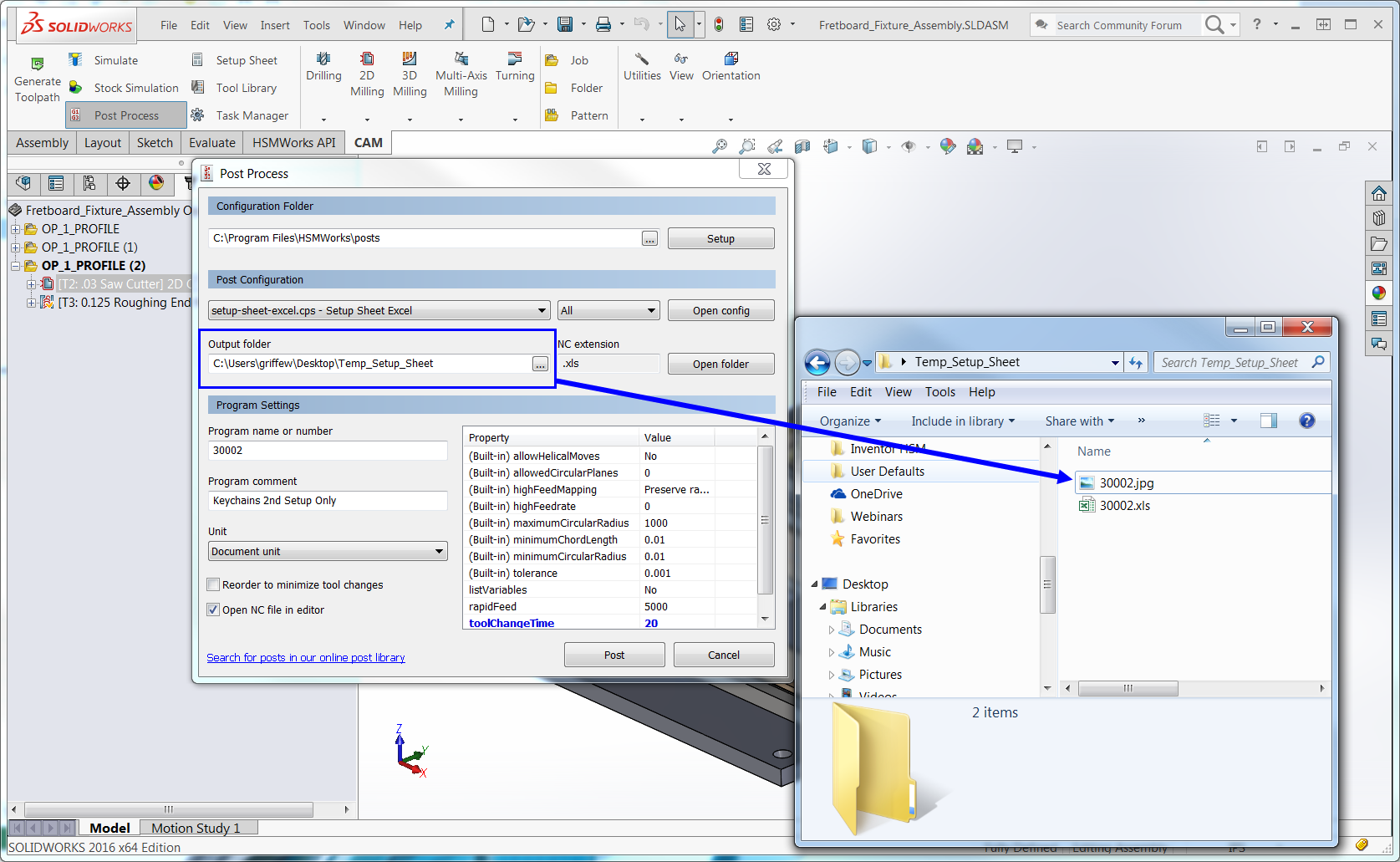
Task: Click the Appearances sphere icon in task pane
Action: 1379,293
